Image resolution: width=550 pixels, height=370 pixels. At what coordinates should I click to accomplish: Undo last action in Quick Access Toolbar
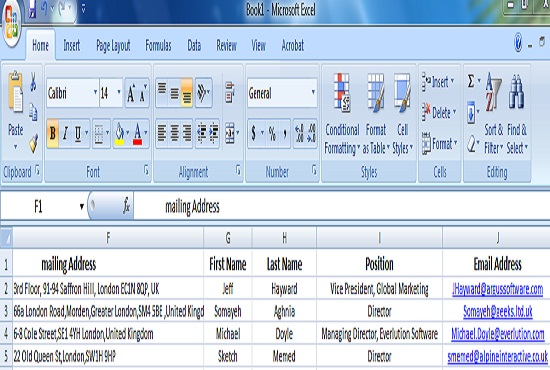pyautogui.click(x=45, y=8)
